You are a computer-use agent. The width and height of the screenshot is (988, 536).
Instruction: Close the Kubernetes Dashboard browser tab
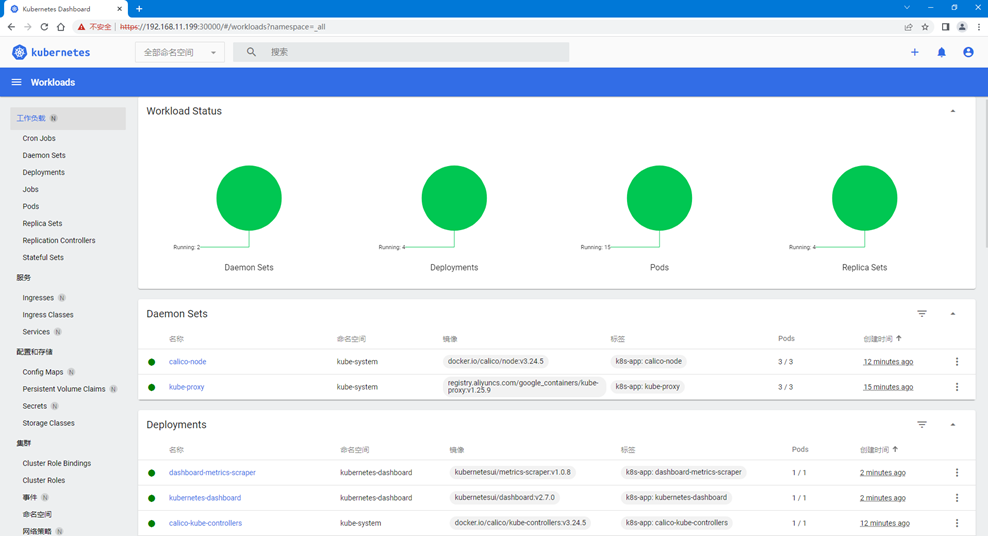pyautogui.click(x=119, y=9)
